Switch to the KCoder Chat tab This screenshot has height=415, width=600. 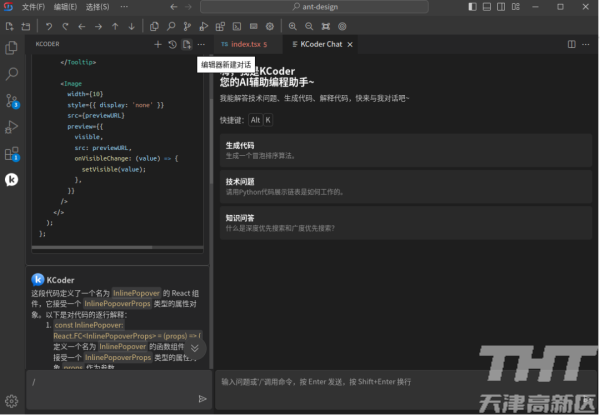coord(321,44)
